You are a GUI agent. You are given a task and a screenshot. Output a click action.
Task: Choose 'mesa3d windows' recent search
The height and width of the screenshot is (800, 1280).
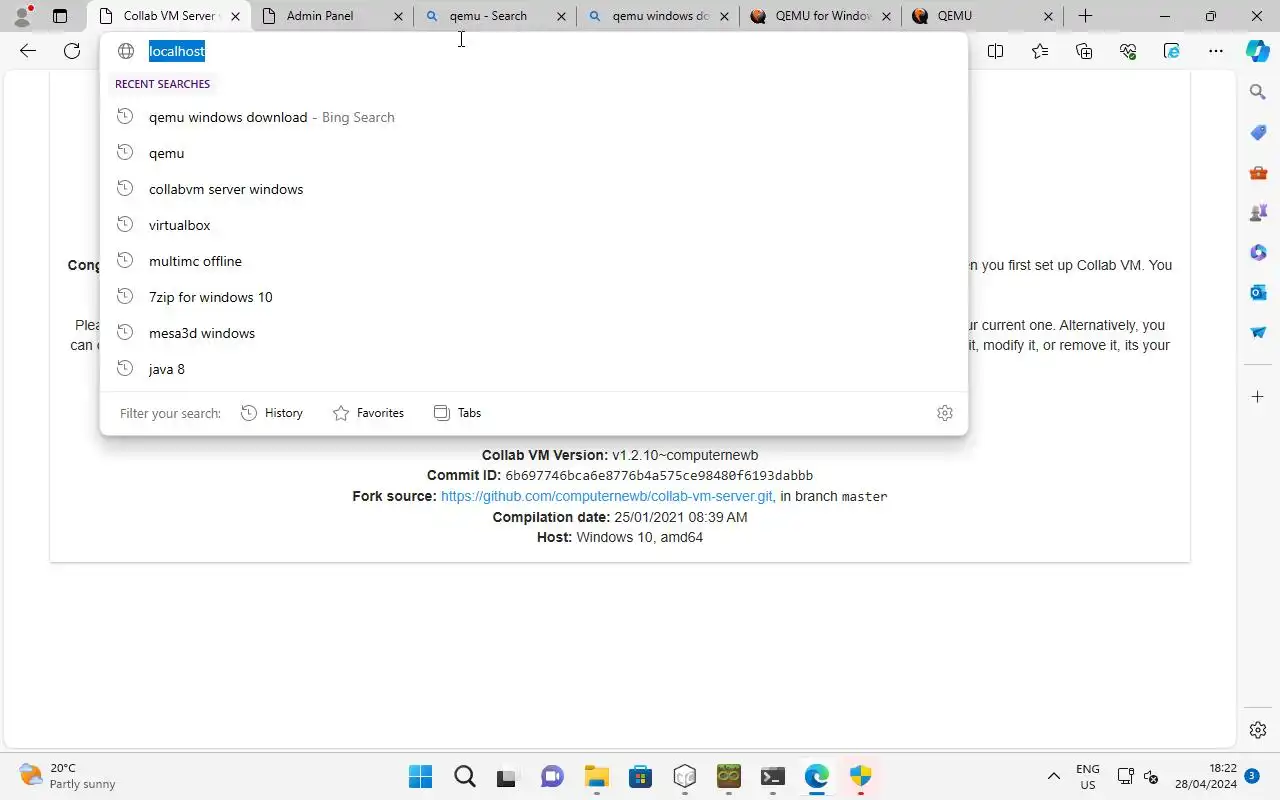(534, 333)
